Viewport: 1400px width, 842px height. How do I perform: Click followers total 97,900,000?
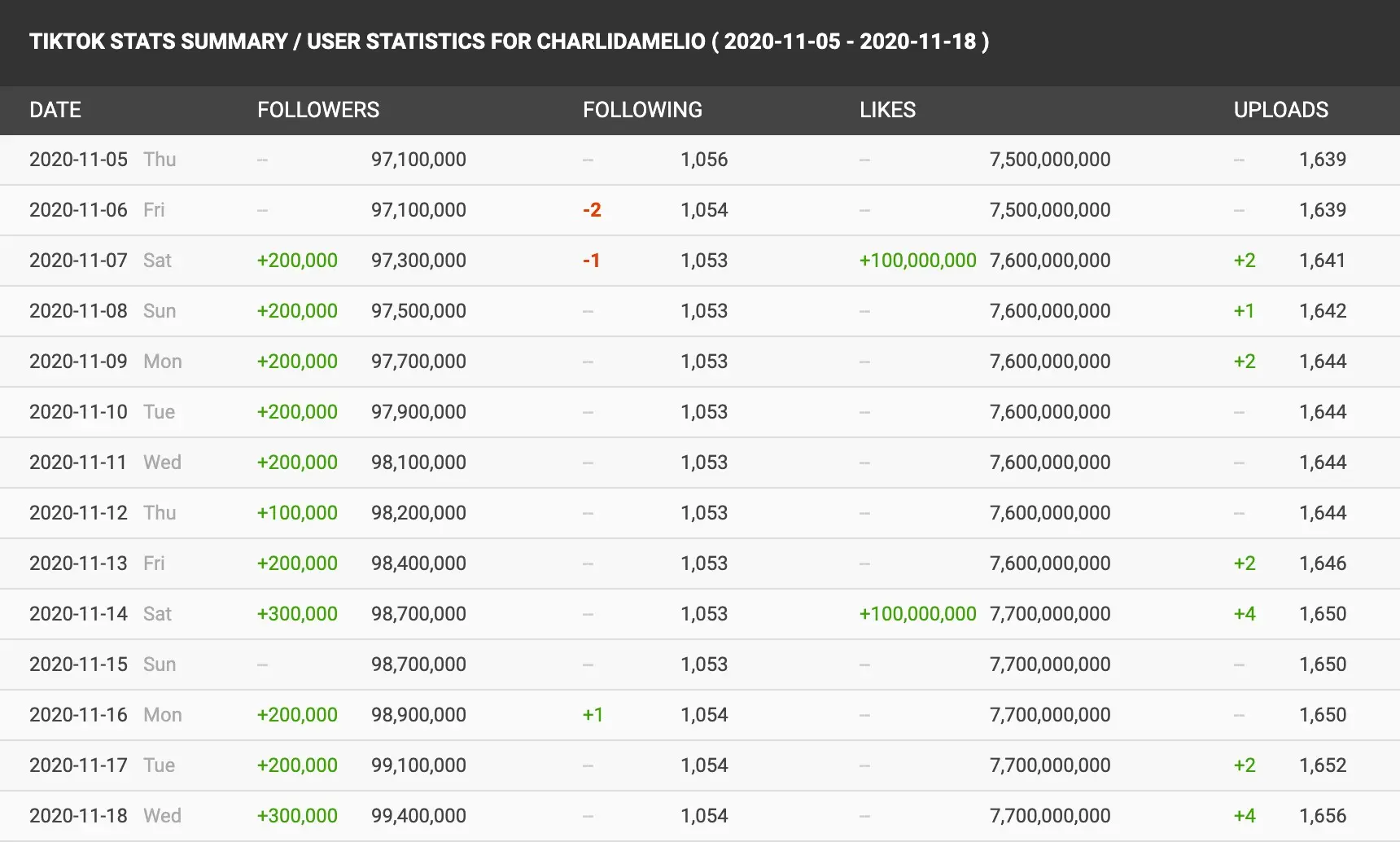[x=418, y=412]
